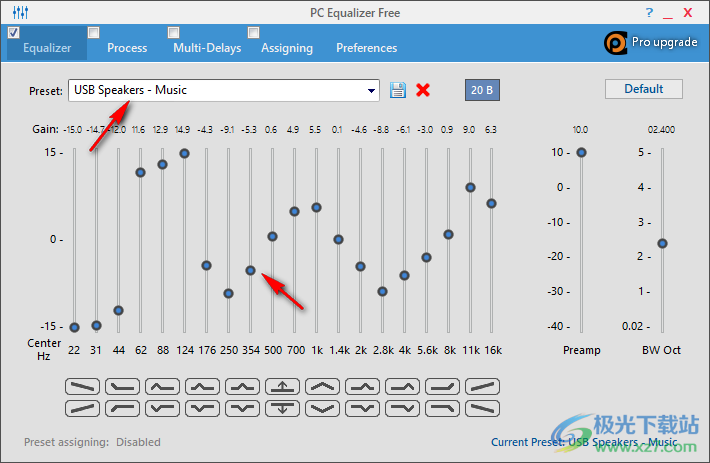Apply the high-shelf cut curve in lower row

[442, 409]
